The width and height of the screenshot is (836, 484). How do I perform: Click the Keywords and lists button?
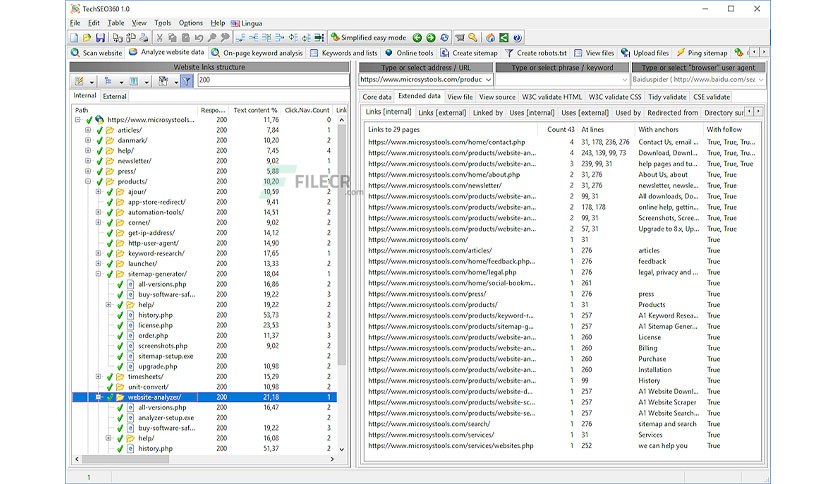[344, 53]
